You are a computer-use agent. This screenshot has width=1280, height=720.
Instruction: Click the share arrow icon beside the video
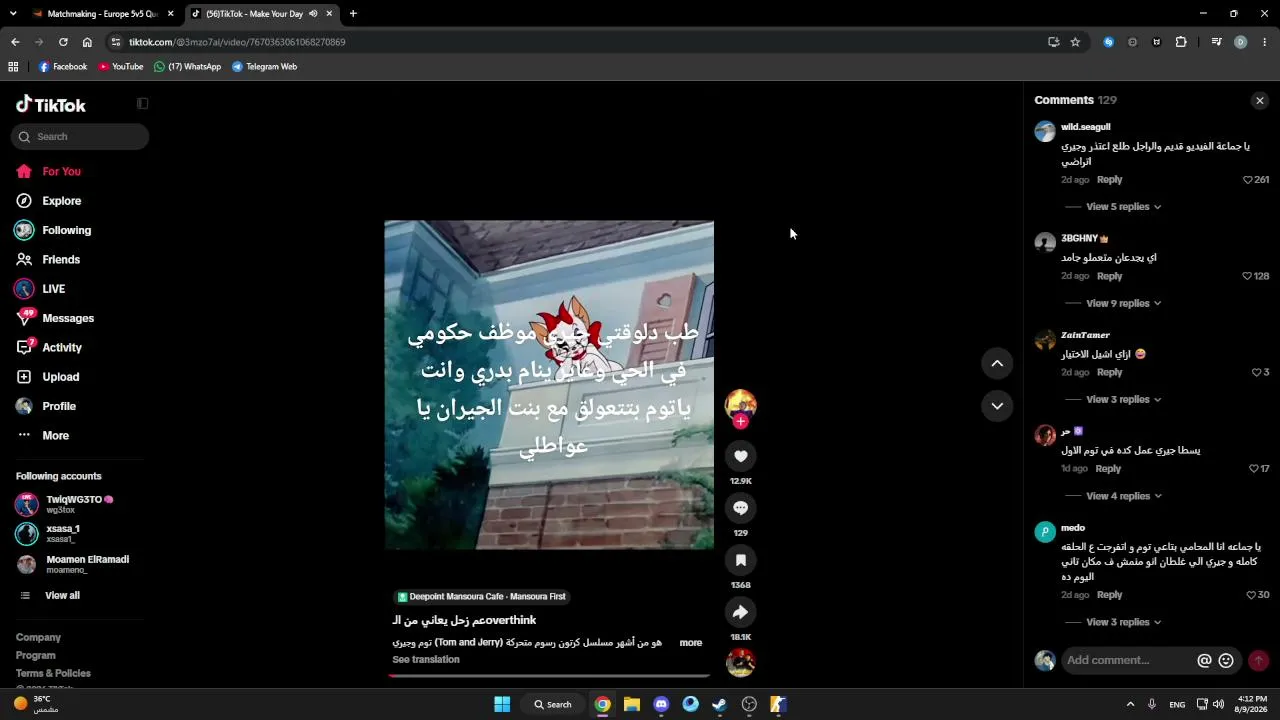[x=740, y=612]
